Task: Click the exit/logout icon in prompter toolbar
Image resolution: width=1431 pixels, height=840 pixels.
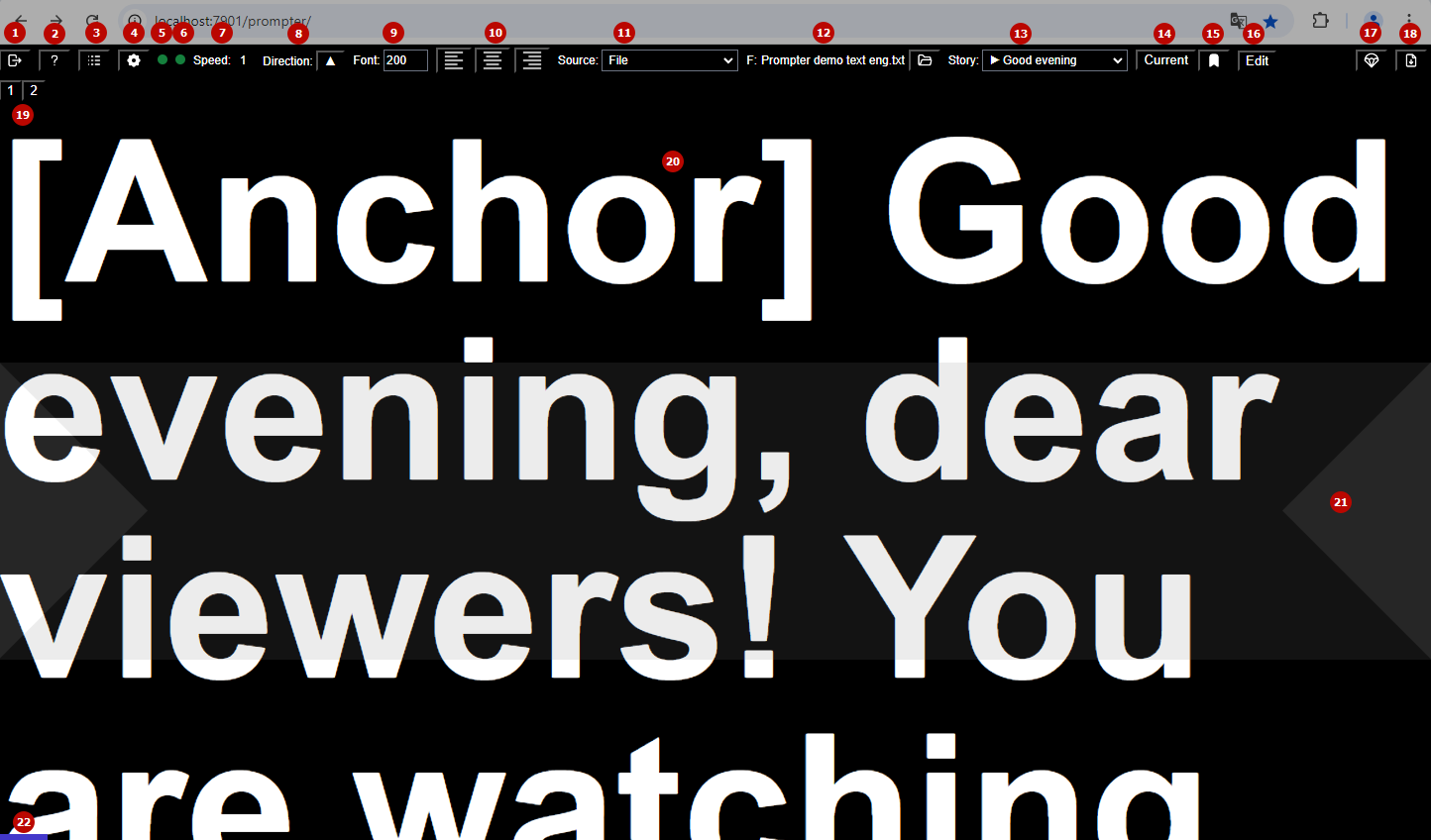Action: coord(15,60)
